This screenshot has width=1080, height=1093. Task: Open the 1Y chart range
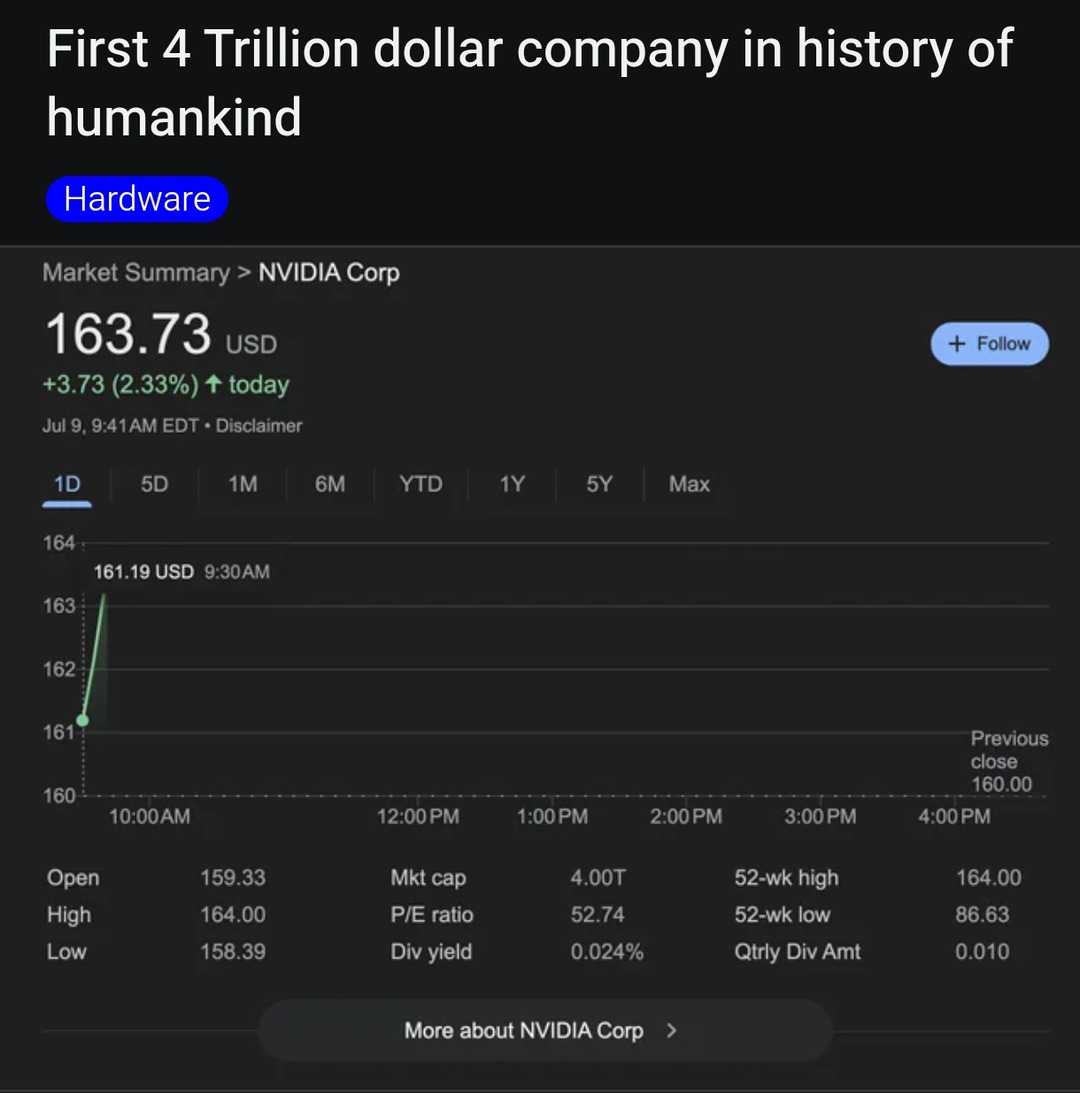tap(512, 485)
